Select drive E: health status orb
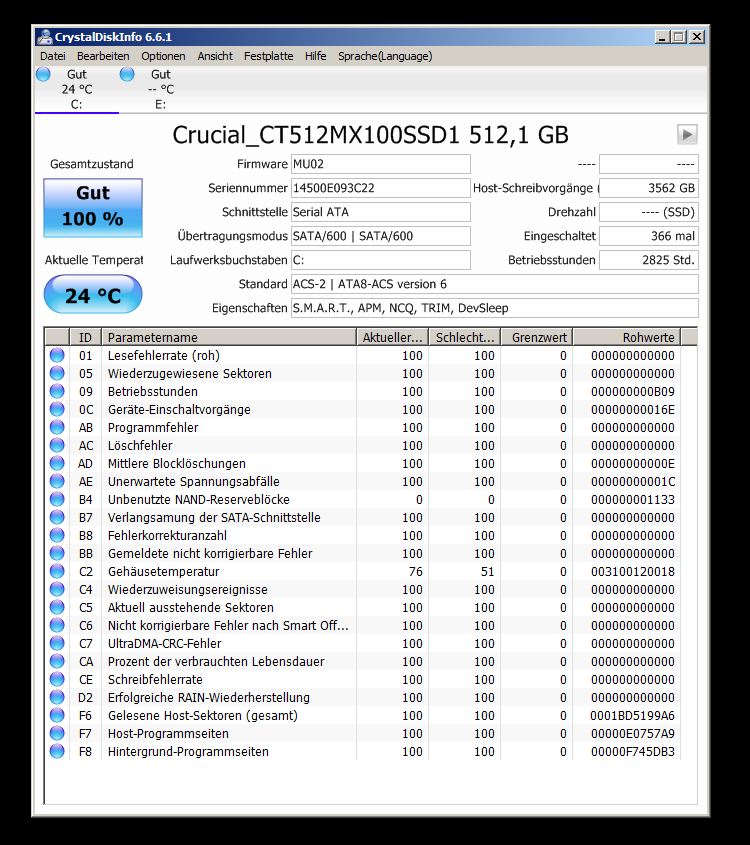This screenshot has height=845, width=750. [127, 74]
